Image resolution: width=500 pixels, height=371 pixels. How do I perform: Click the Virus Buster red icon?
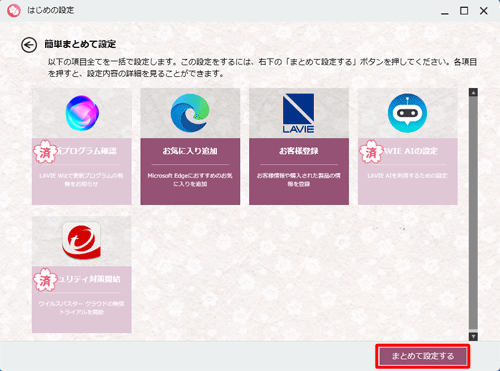(82, 240)
